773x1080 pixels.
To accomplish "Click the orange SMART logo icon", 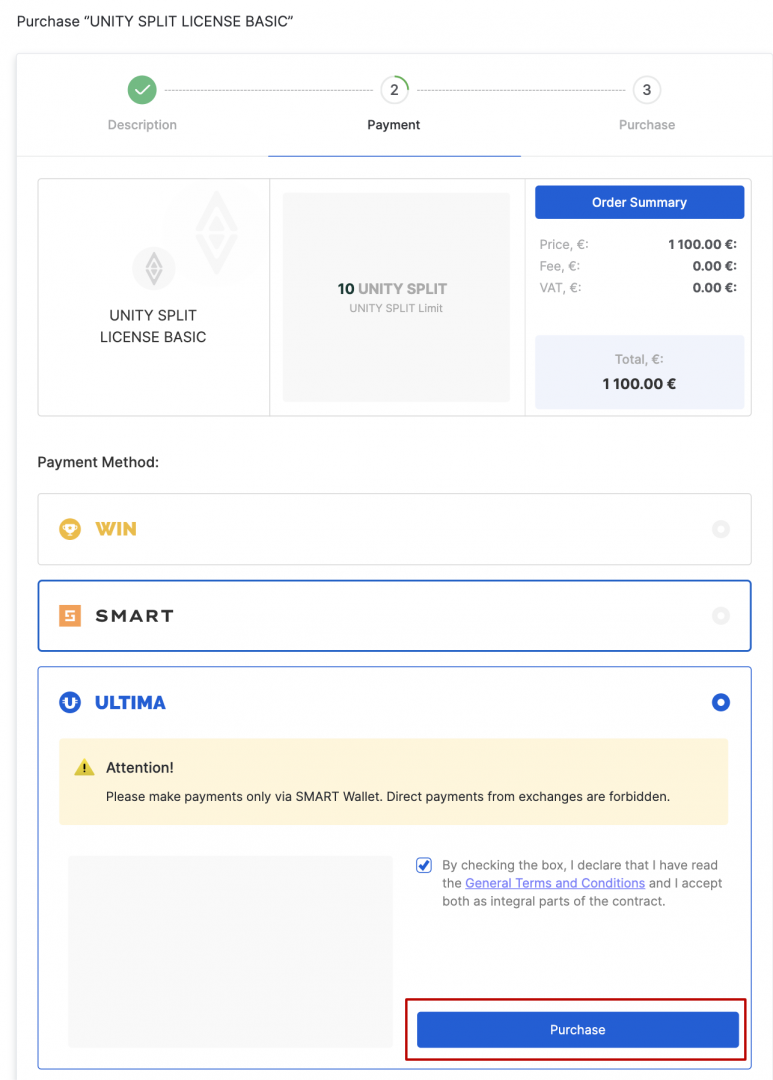I will point(70,616).
